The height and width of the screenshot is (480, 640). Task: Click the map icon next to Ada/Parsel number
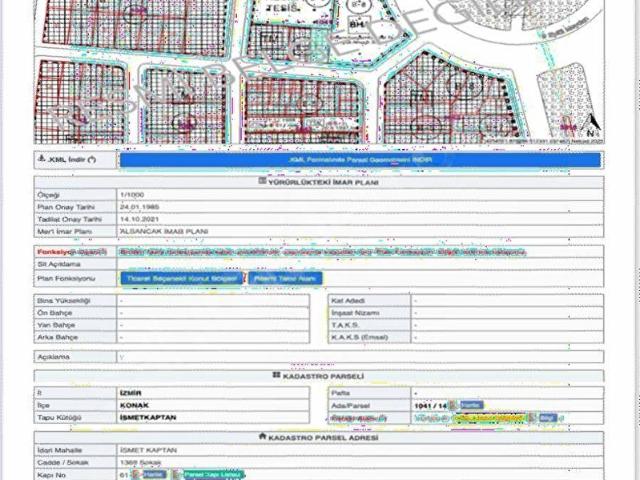click(x=454, y=404)
